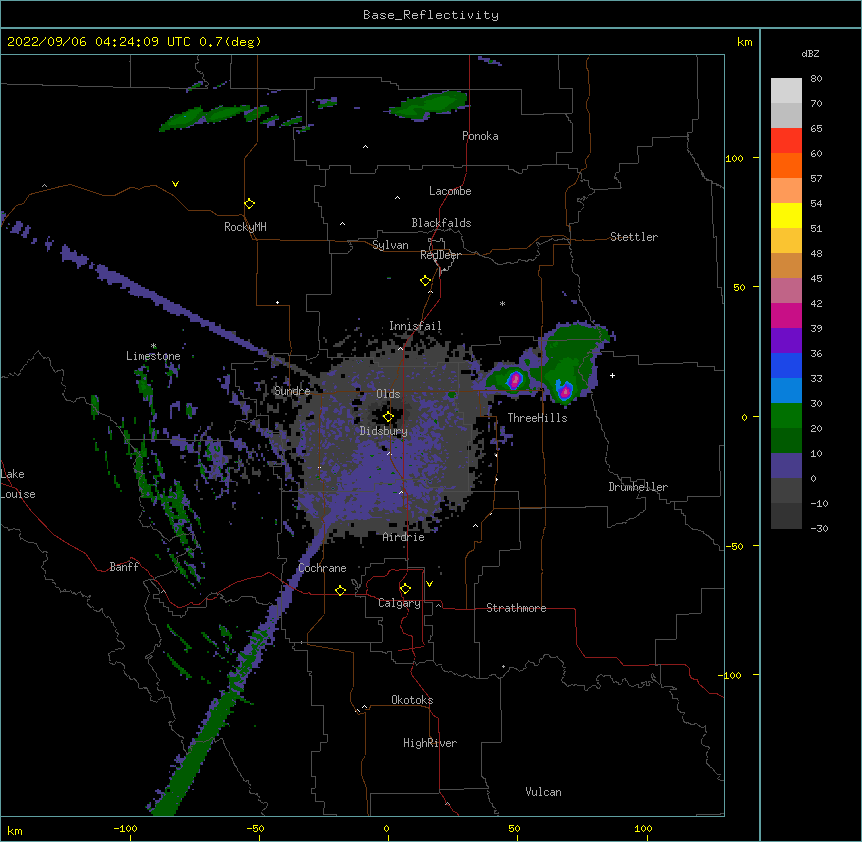
Task: Click the Ponoka city label
Action: tap(480, 136)
